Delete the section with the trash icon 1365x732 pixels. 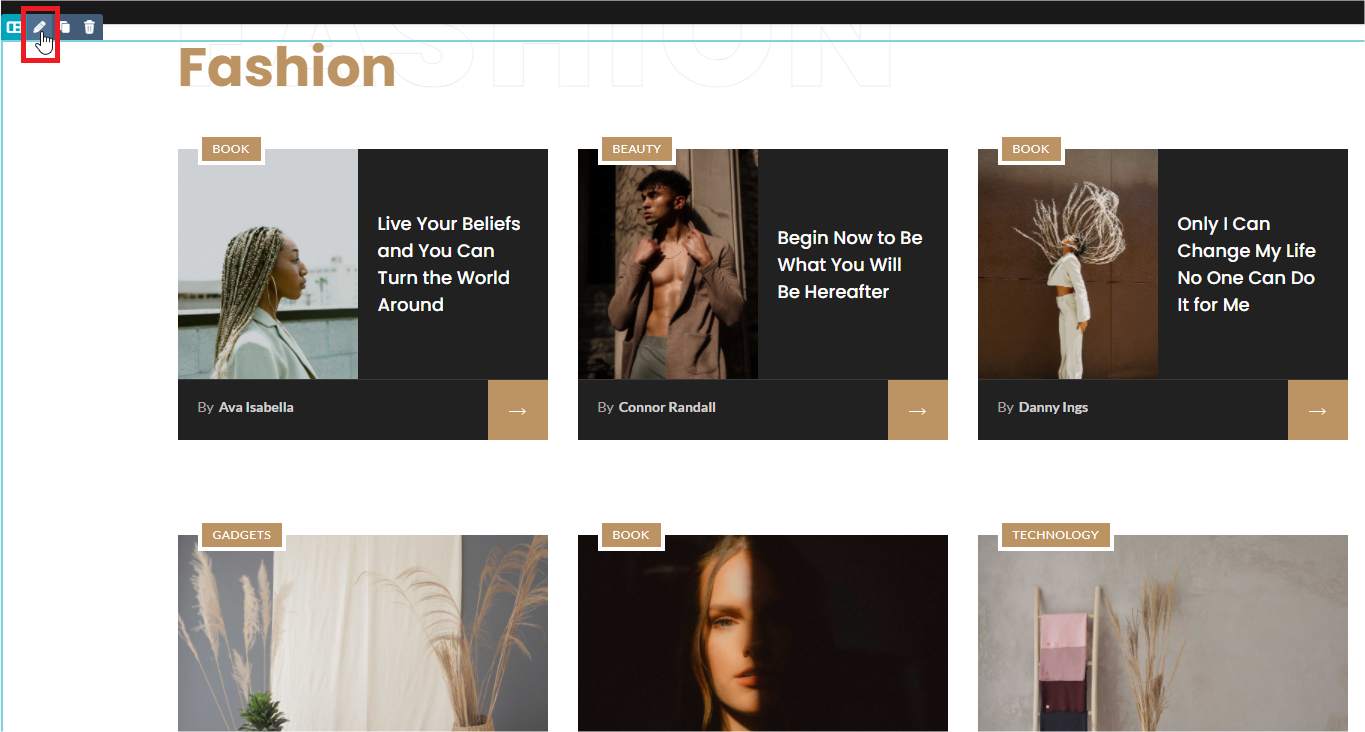[89, 27]
